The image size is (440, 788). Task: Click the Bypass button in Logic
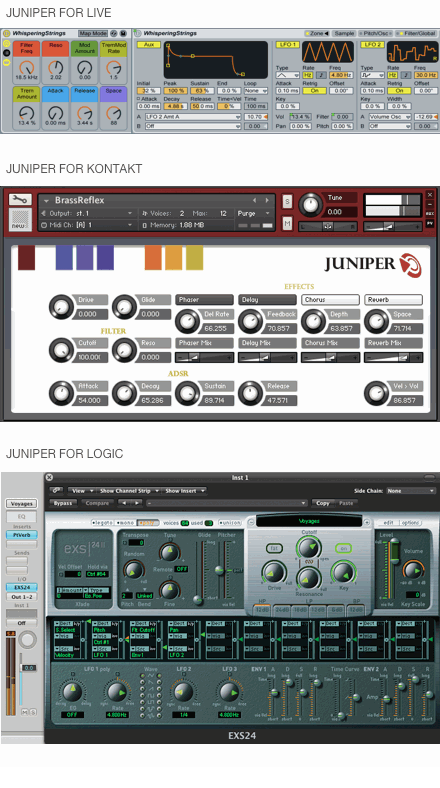point(63,503)
